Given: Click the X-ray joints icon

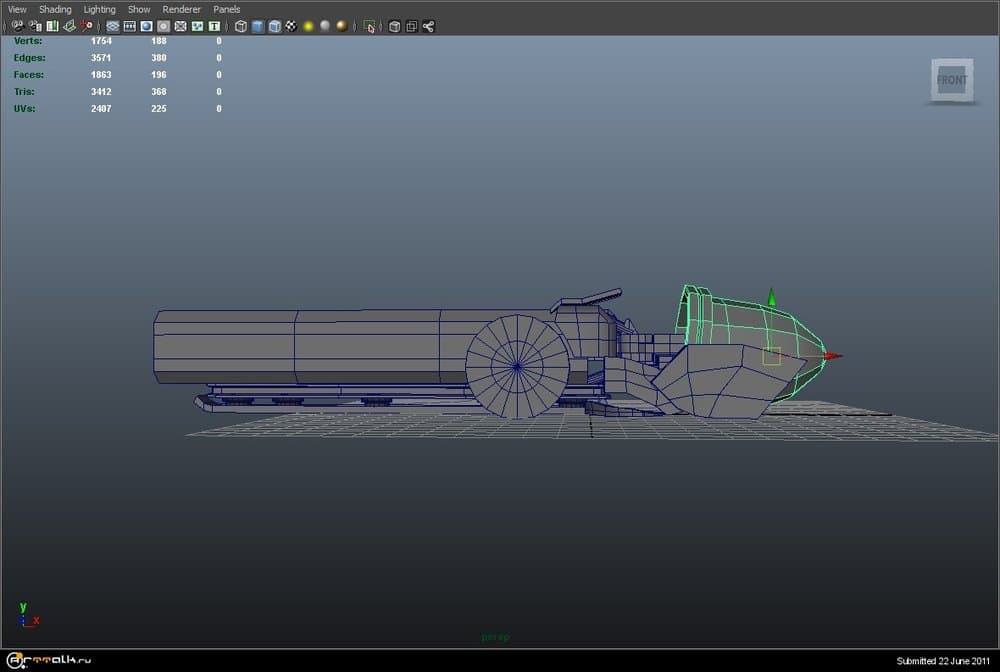Looking at the screenshot, I should 428,26.
